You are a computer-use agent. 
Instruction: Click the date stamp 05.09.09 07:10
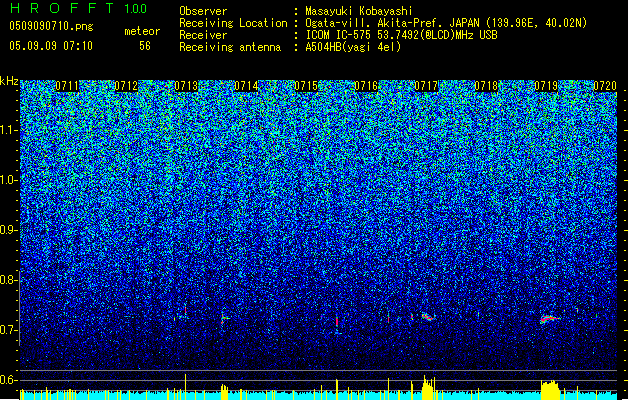point(51,46)
